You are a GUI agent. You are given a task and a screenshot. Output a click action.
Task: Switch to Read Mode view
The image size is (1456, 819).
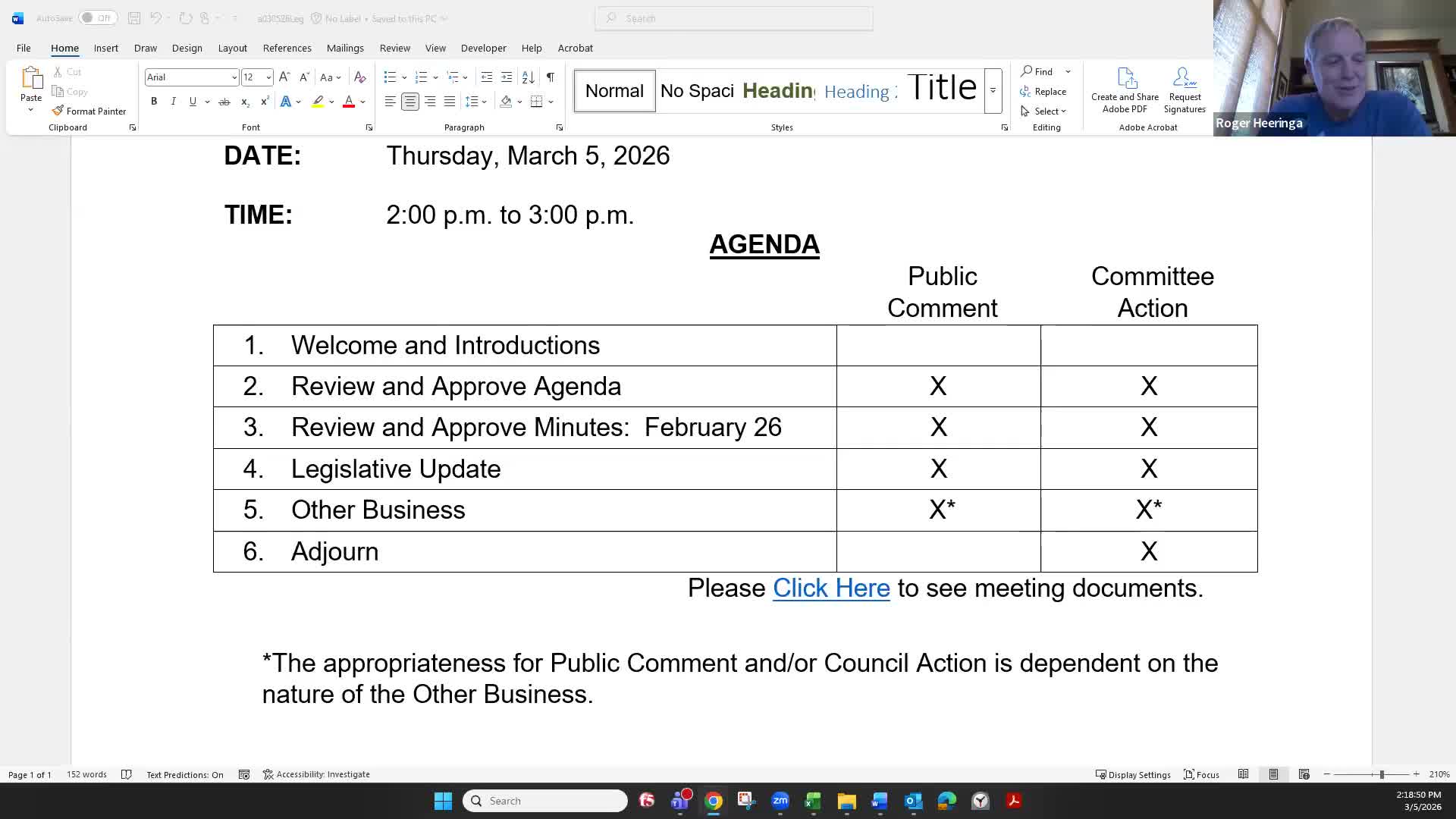pyautogui.click(x=1243, y=774)
